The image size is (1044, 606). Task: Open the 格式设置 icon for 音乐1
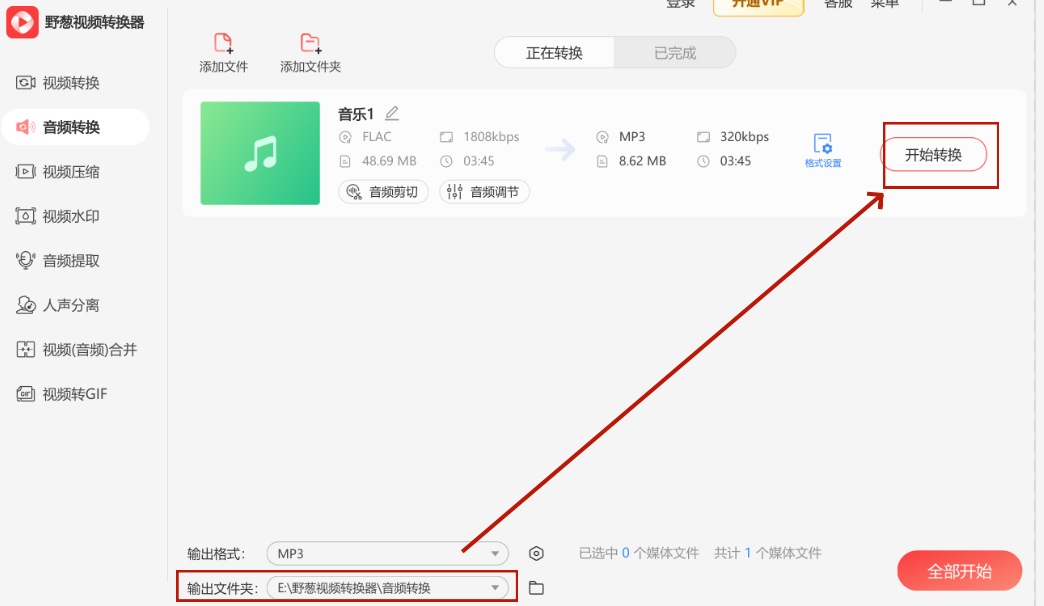pyautogui.click(x=822, y=148)
